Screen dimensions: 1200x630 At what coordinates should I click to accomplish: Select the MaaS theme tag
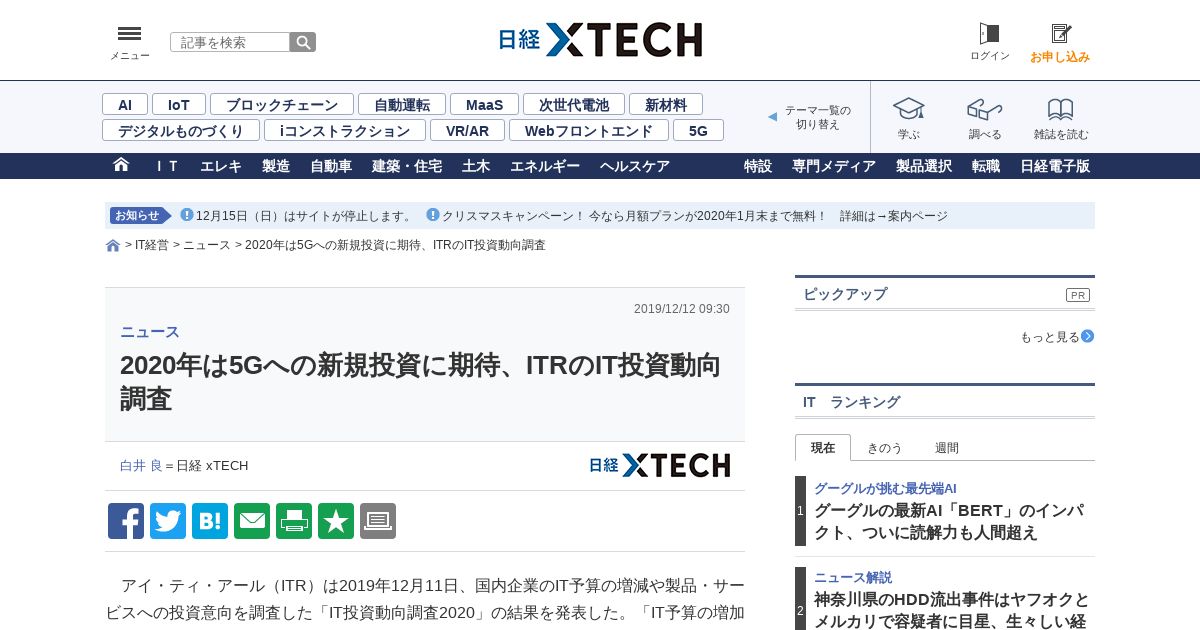(484, 104)
